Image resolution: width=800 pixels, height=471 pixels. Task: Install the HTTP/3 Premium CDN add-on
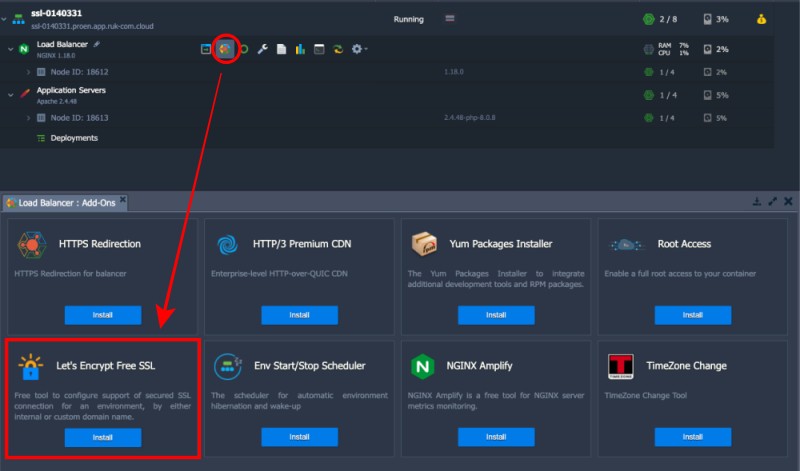[299, 315]
